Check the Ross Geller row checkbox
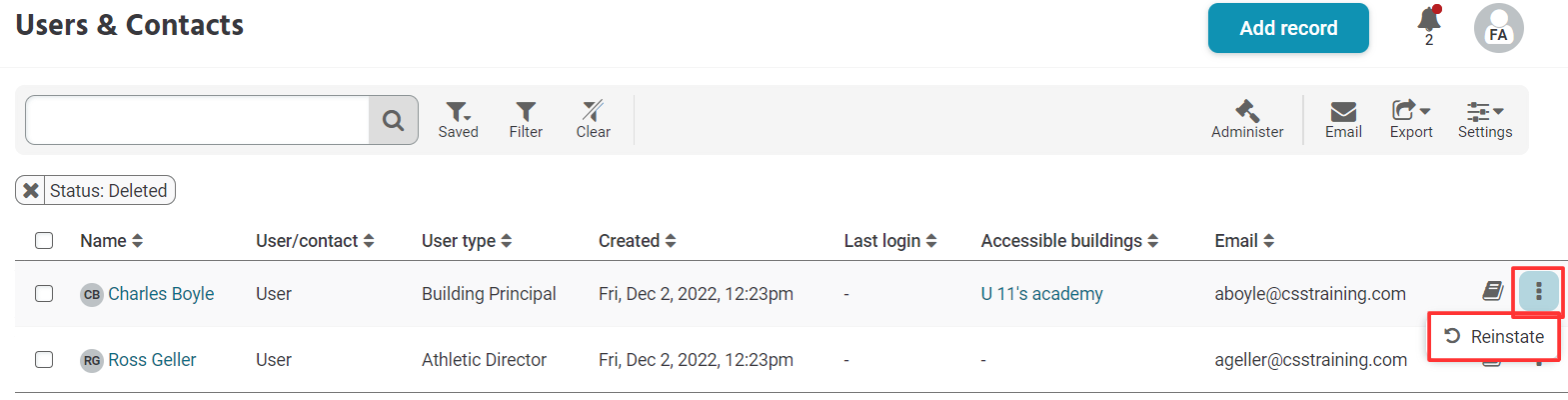Screen dimensions: 1568x400 (44, 360)
